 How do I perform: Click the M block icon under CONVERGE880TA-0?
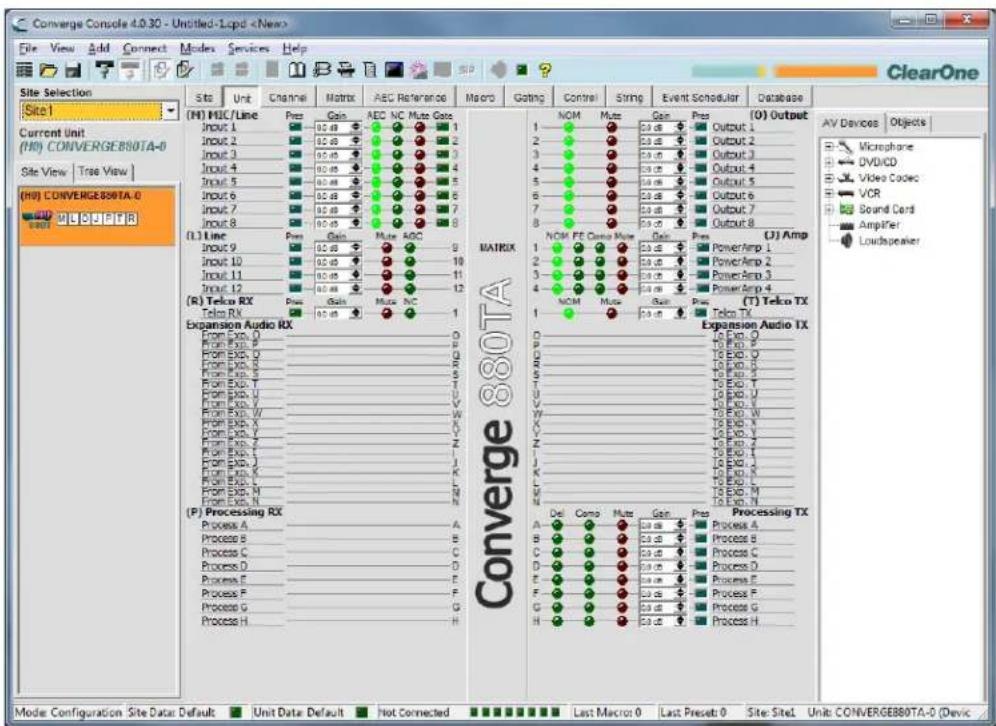pyautogui.click(x=63, y=219)
